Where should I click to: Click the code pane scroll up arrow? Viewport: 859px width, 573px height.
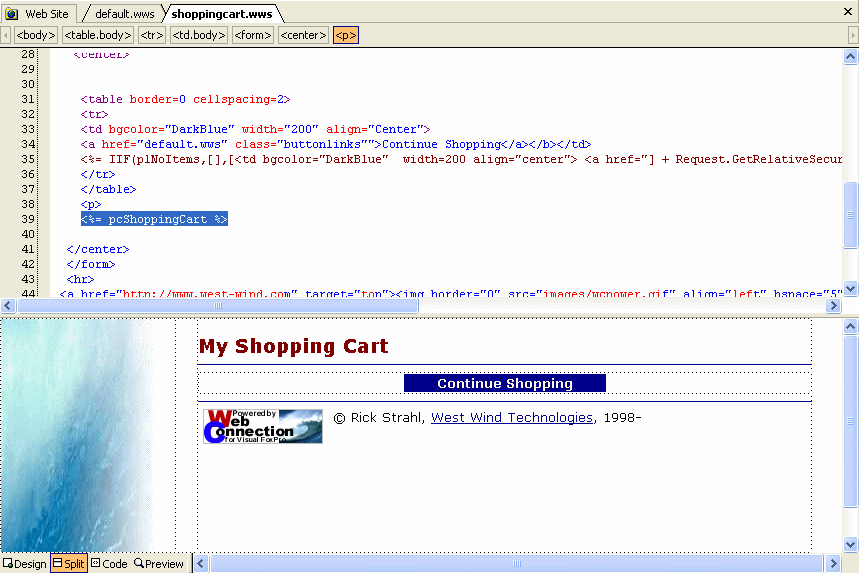(850, 56)
